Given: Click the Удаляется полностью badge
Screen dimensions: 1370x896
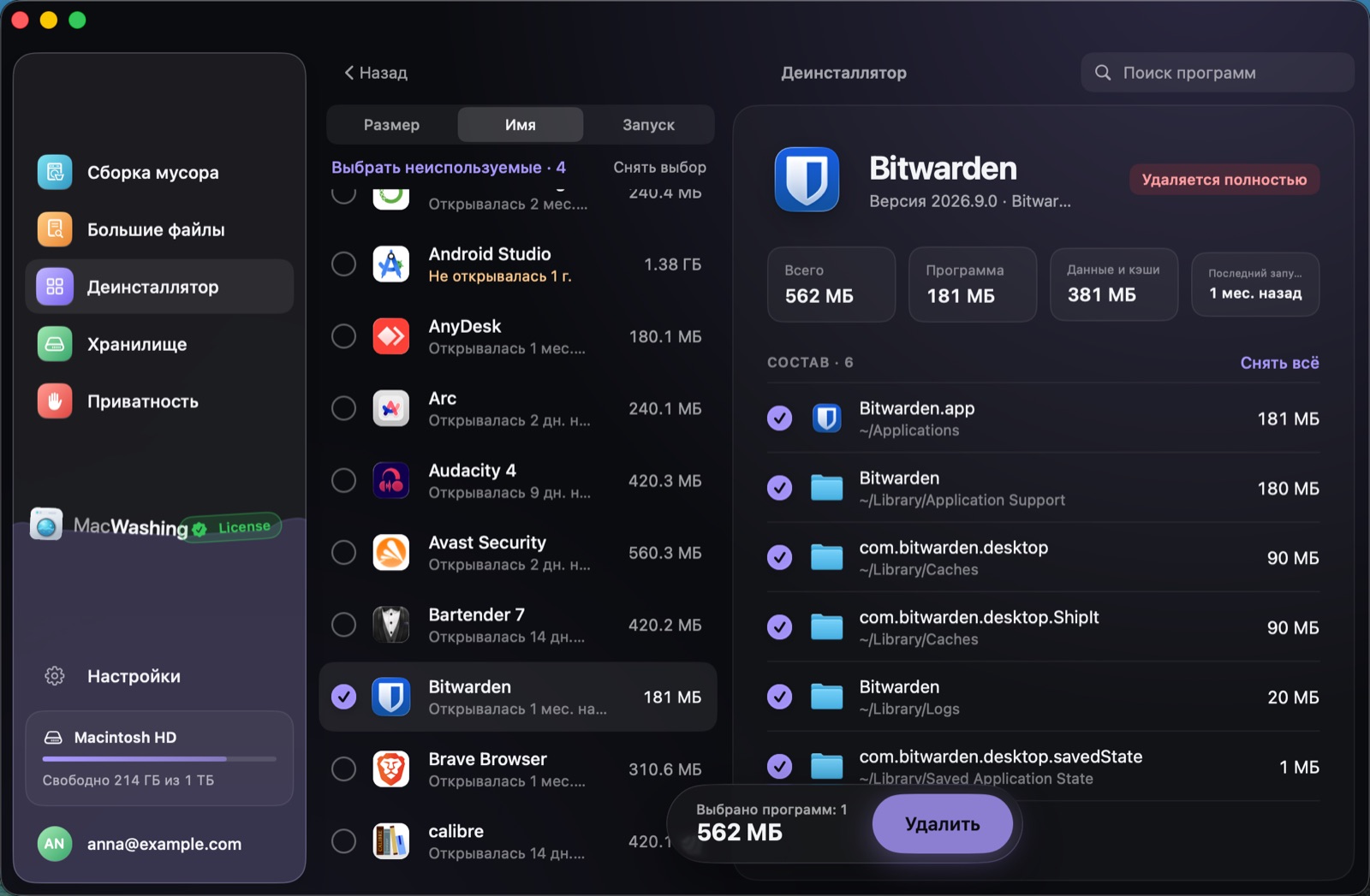Looking at the screenshot, I should click(1224, 180).
